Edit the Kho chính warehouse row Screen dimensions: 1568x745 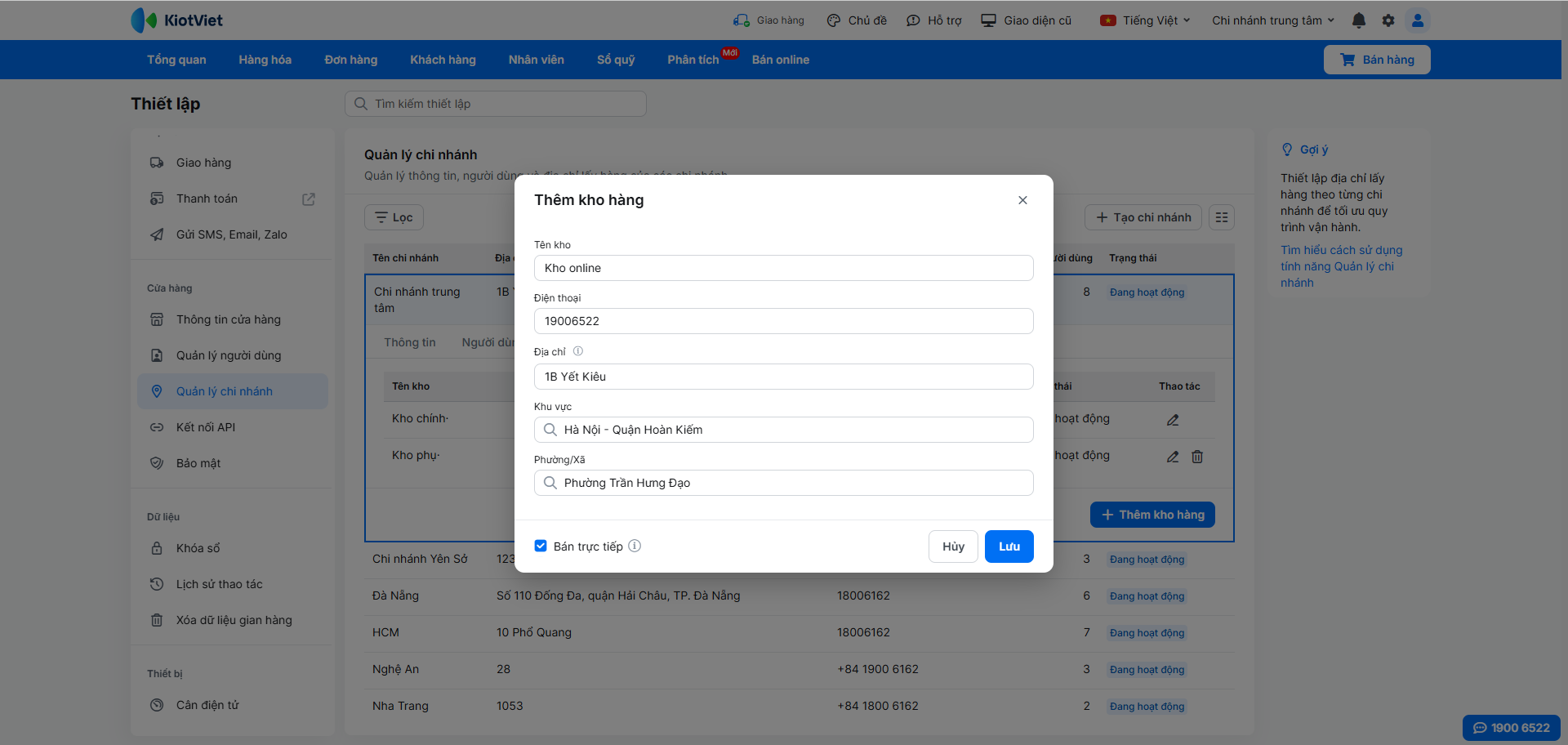pos(1173,420)
